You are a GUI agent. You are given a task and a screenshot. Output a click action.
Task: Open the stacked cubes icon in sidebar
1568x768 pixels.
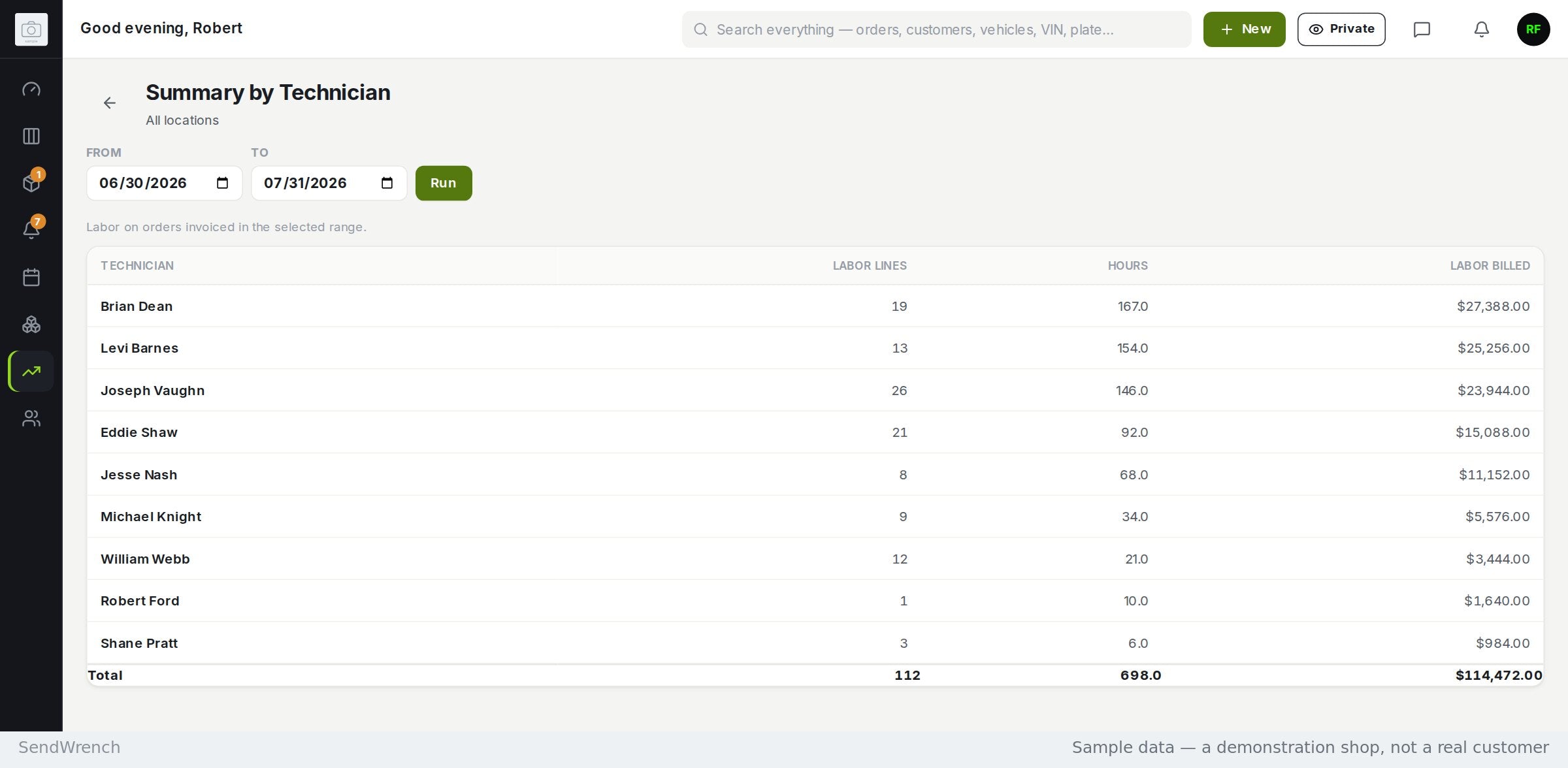pyautogui.click(x=31, y=325)
